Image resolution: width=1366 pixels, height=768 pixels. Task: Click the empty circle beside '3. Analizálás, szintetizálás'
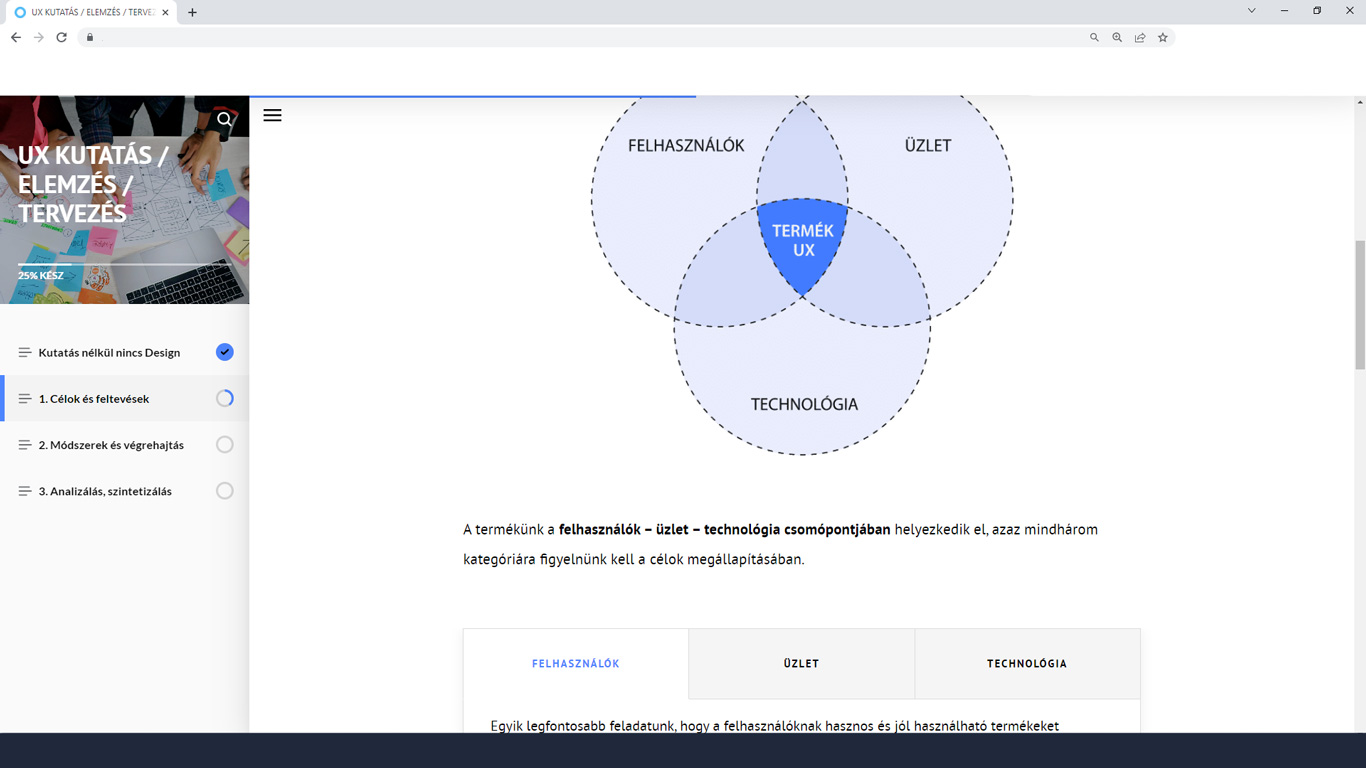pos(224,490)
